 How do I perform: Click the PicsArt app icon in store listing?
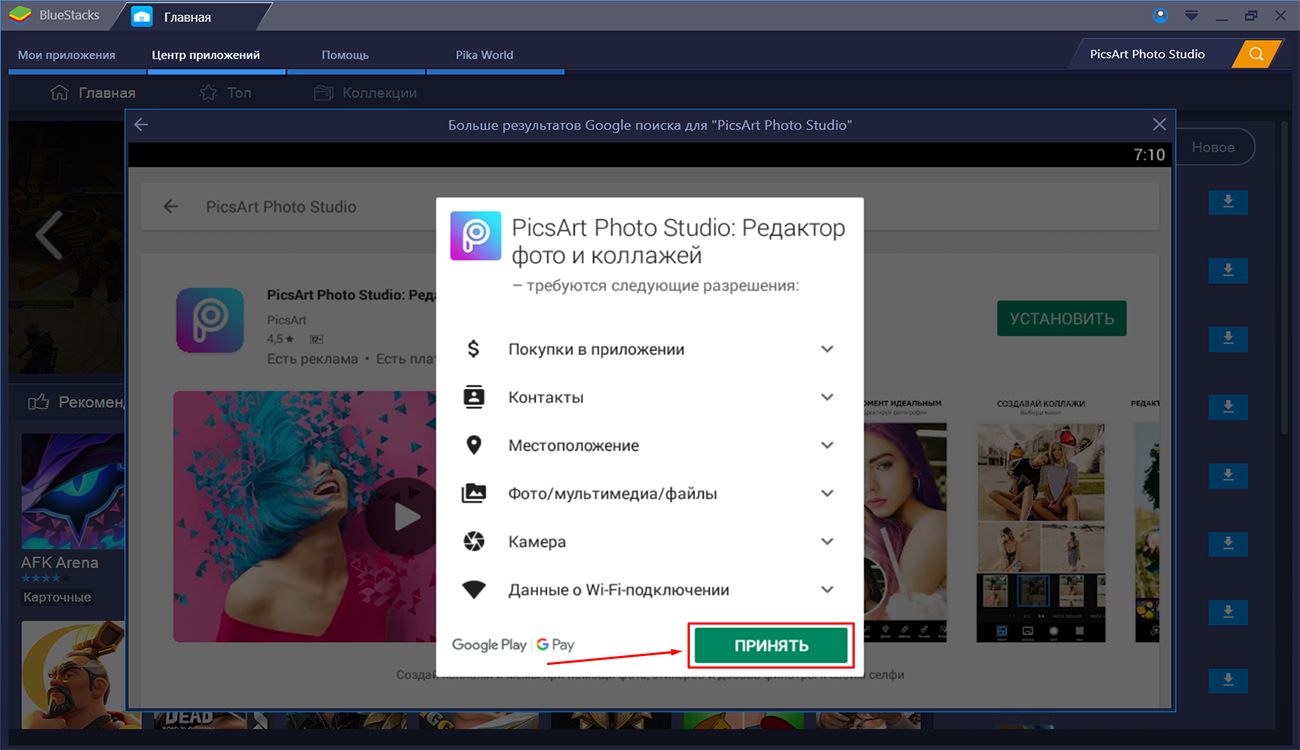coord(210,320)
